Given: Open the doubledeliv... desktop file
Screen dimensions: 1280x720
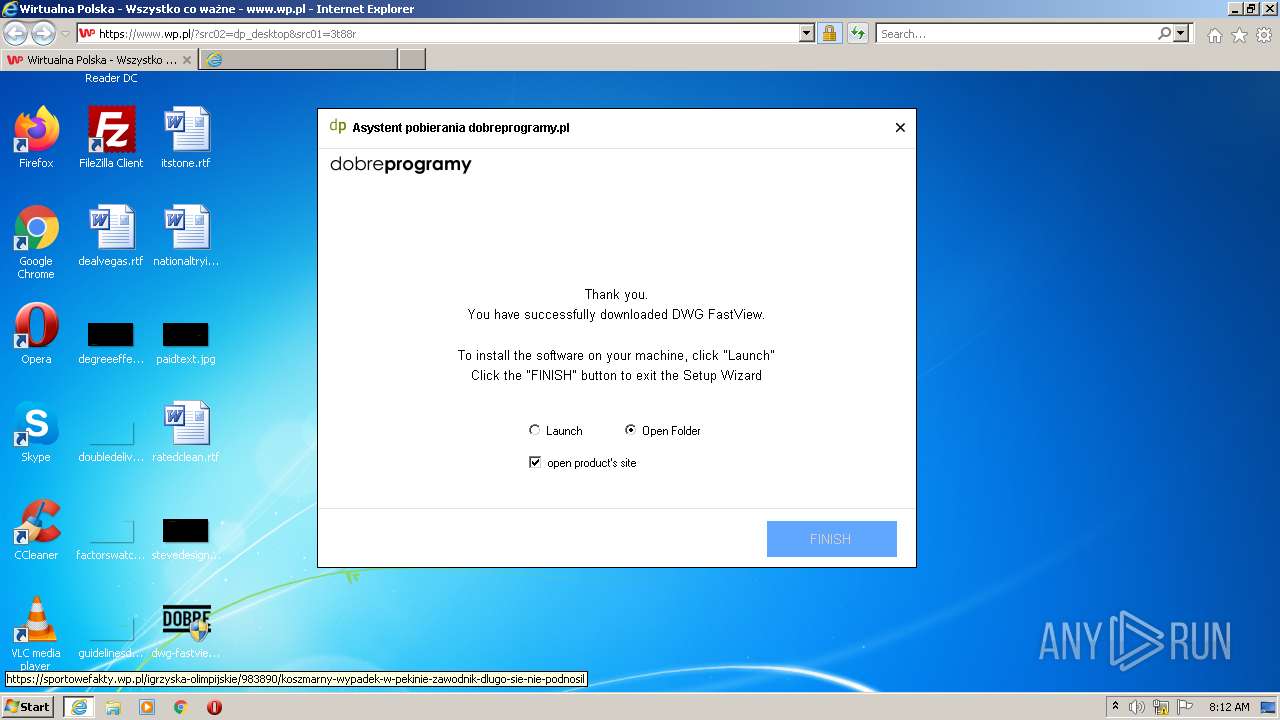Looking at the screenshot, I should click(x=111, y=439).
